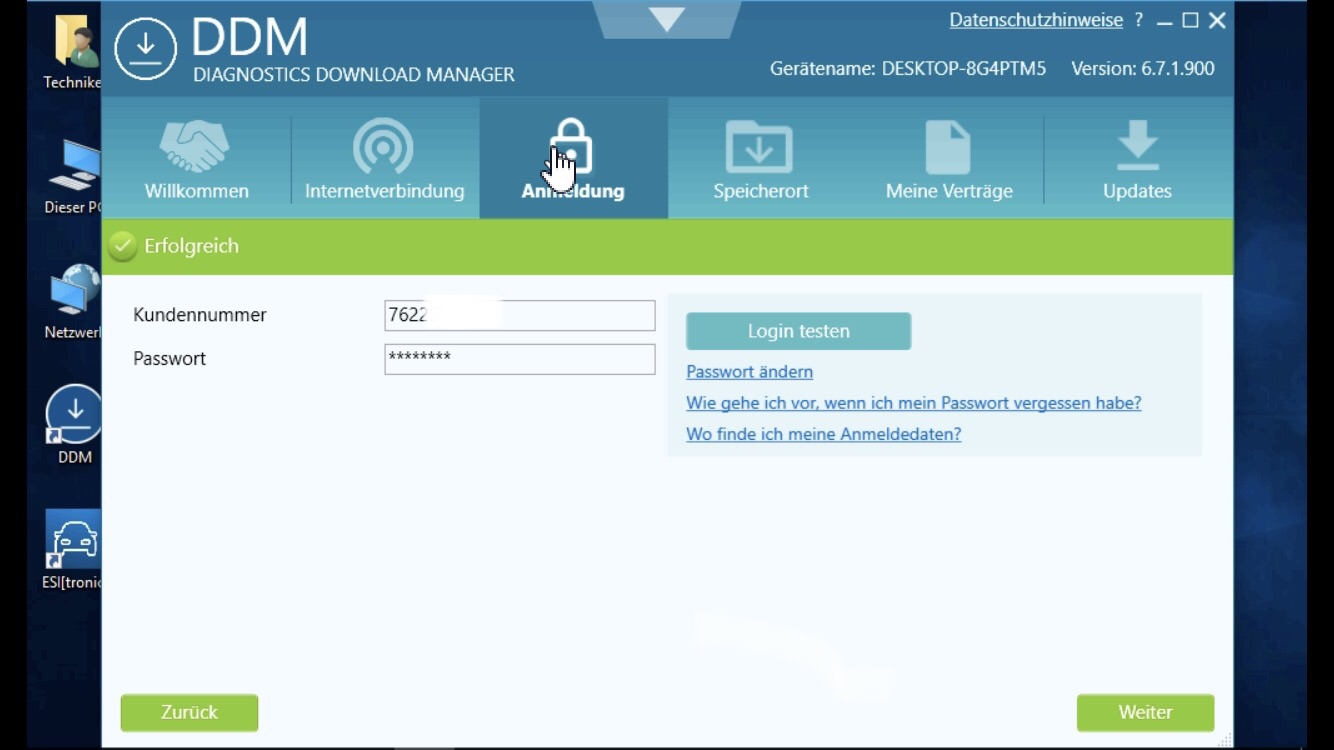The height and width of the screenshot is (750, 1334).
Task: Click the help question mark icon
Action: [1139, 20]
